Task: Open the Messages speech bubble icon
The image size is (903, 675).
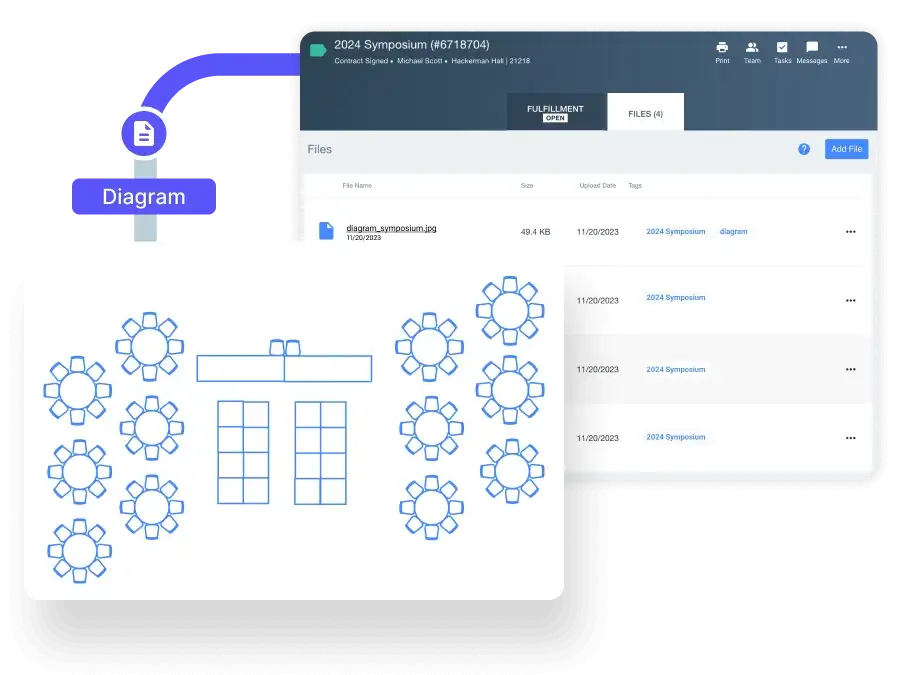Action: [811, 48]
